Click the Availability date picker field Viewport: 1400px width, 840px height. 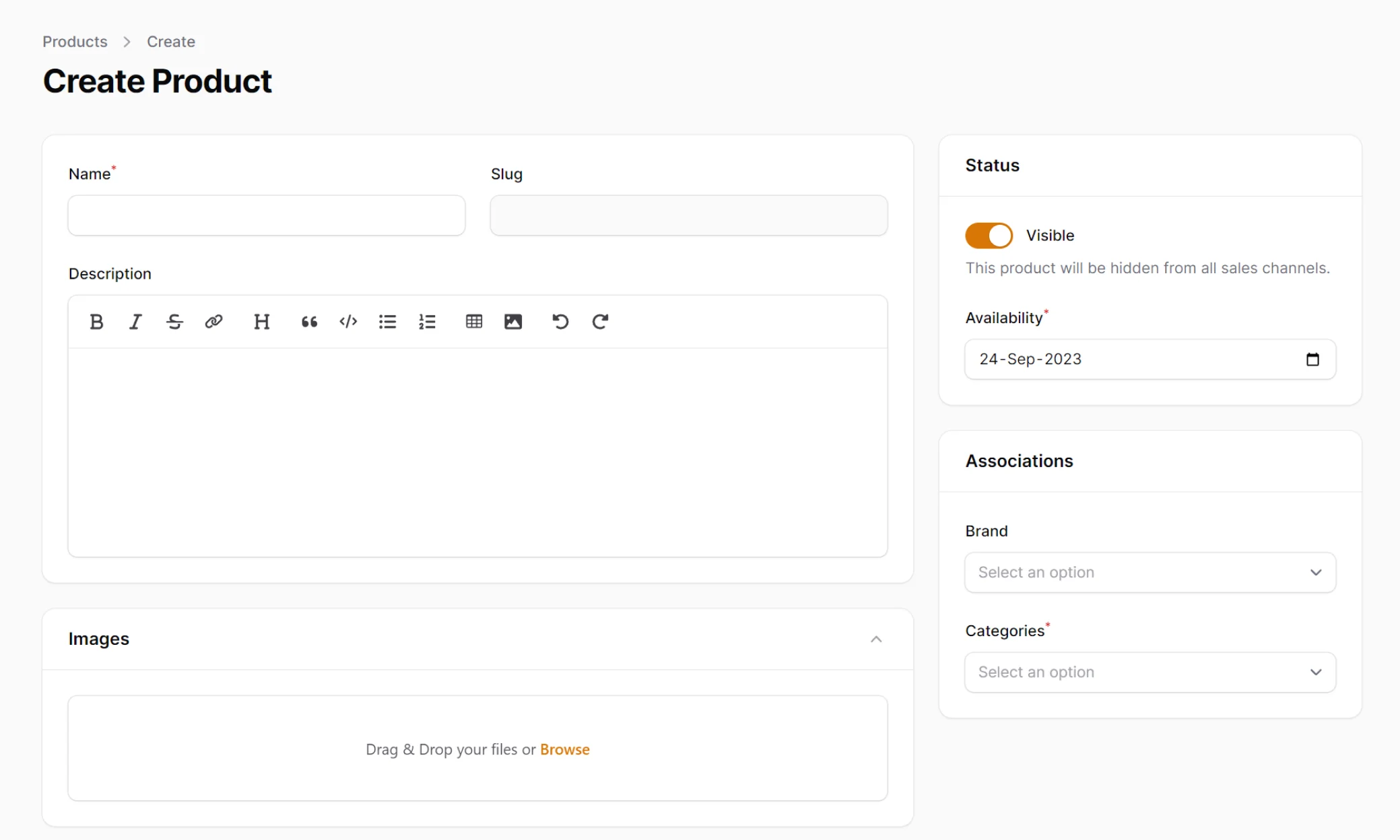(x=1149, y=359)
